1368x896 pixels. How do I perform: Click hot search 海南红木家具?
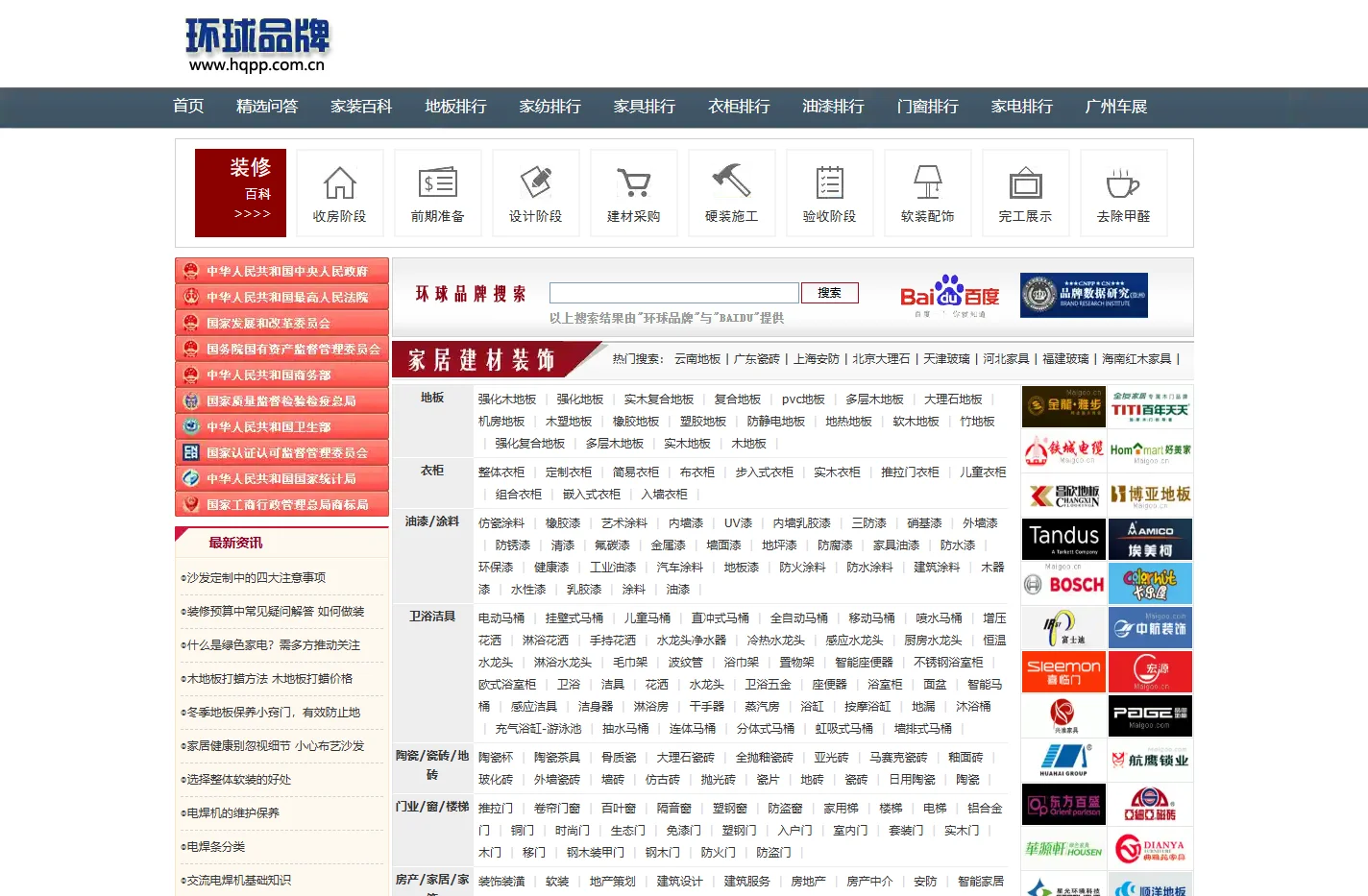point(1136,359)
